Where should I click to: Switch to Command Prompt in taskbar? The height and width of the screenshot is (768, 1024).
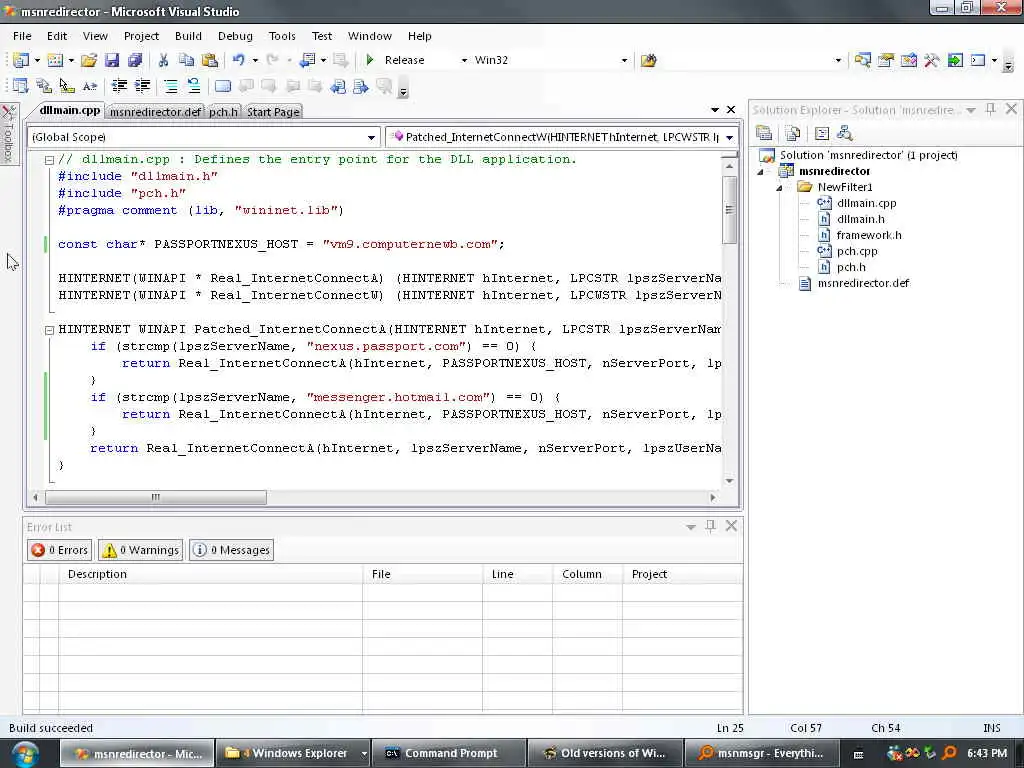(449, 753)
